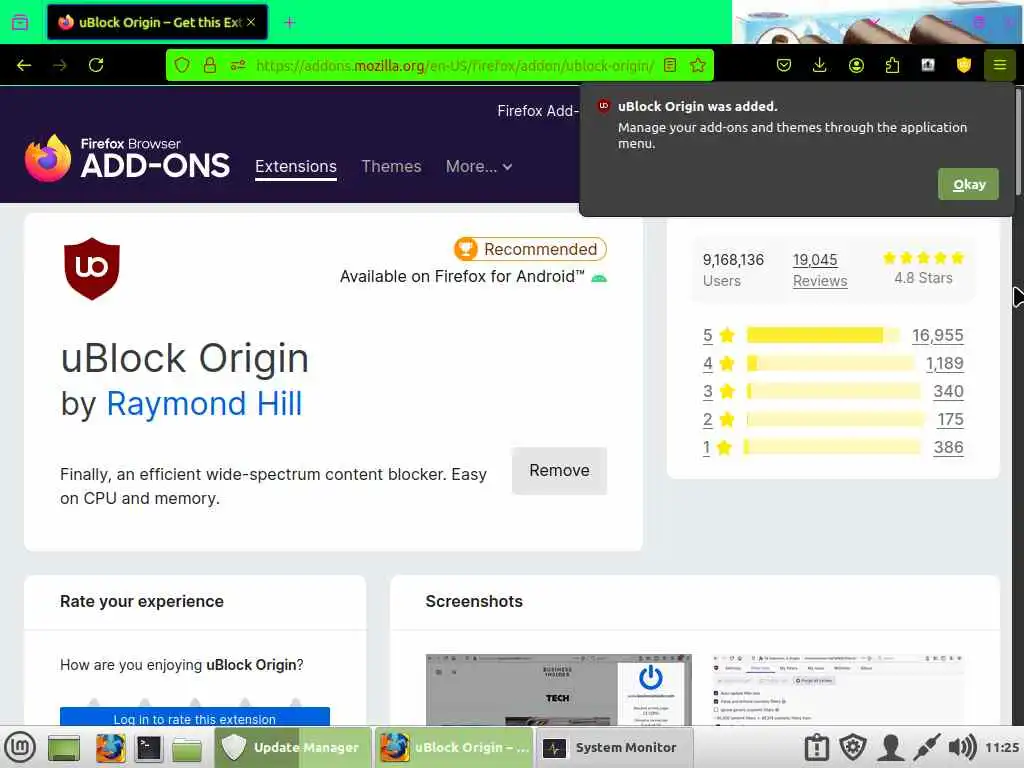Switch to System Monitor taskbar window

(x=613, y=748)
